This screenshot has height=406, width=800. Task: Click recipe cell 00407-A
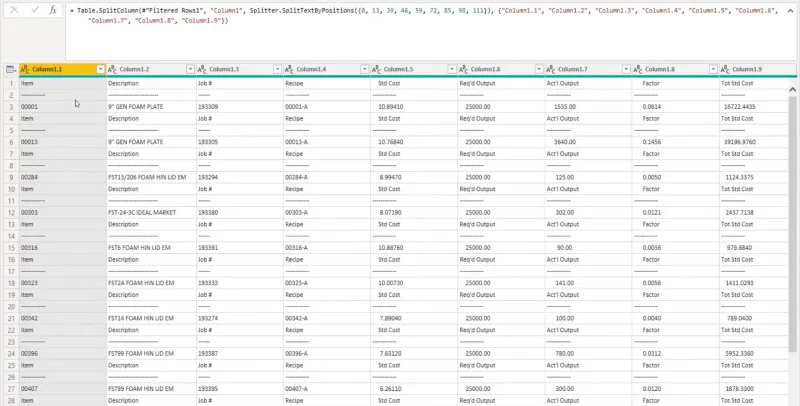[x=327, y=388]
